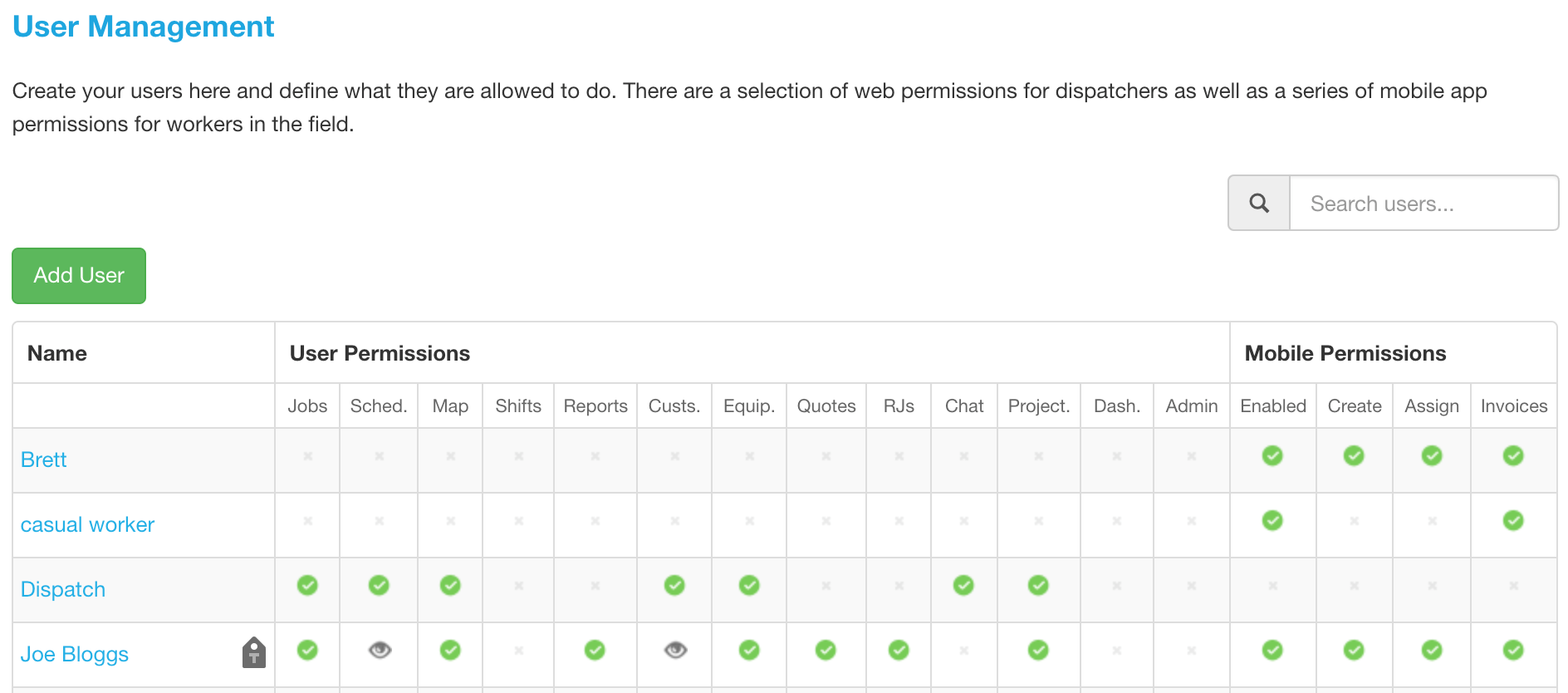This screenshot has width=1568, height=693.
Task: Open the Brett user link
Action: tap(43, 460)
